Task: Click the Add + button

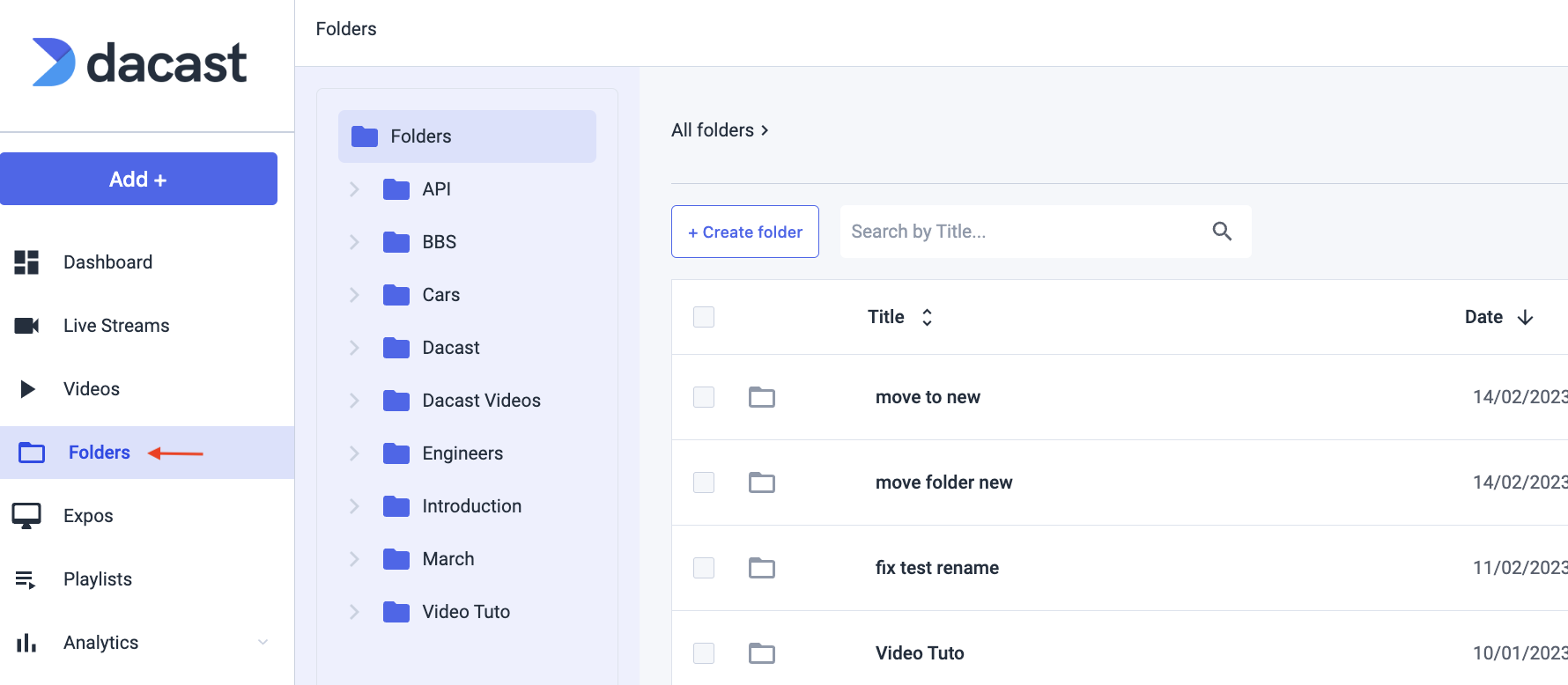Action: click(x=138, y=179)
